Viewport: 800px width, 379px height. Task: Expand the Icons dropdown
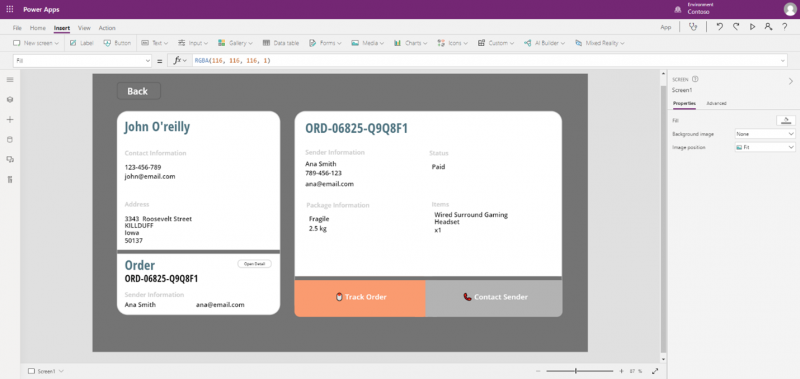tap(465, 43)
